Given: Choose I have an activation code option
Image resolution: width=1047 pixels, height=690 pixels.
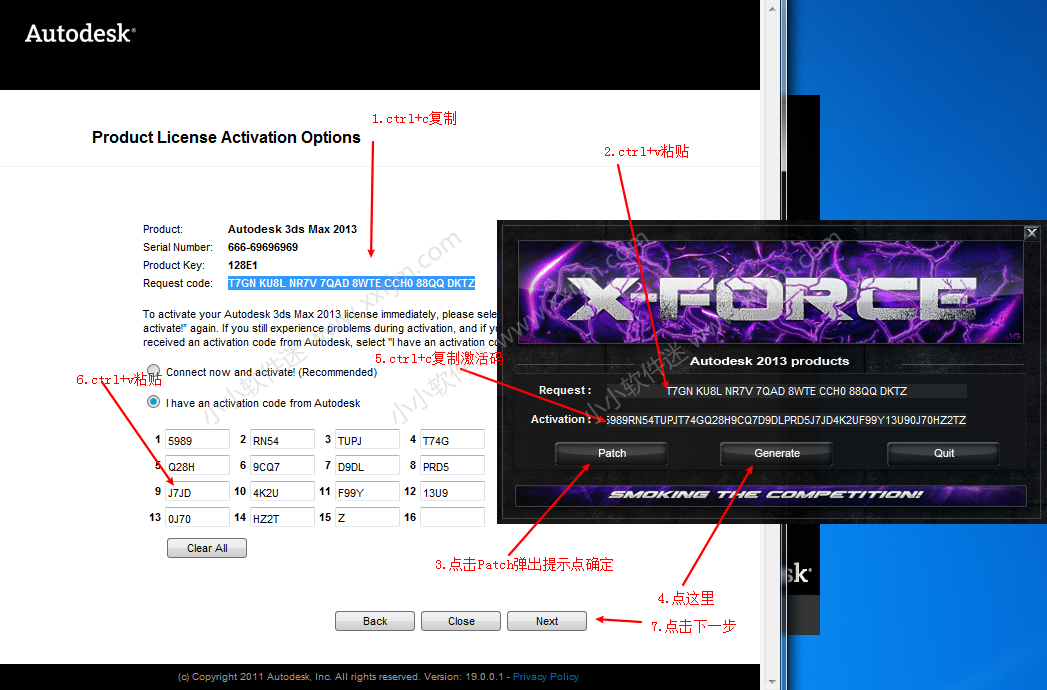Looking at the screenshot, I should (154, 403).
